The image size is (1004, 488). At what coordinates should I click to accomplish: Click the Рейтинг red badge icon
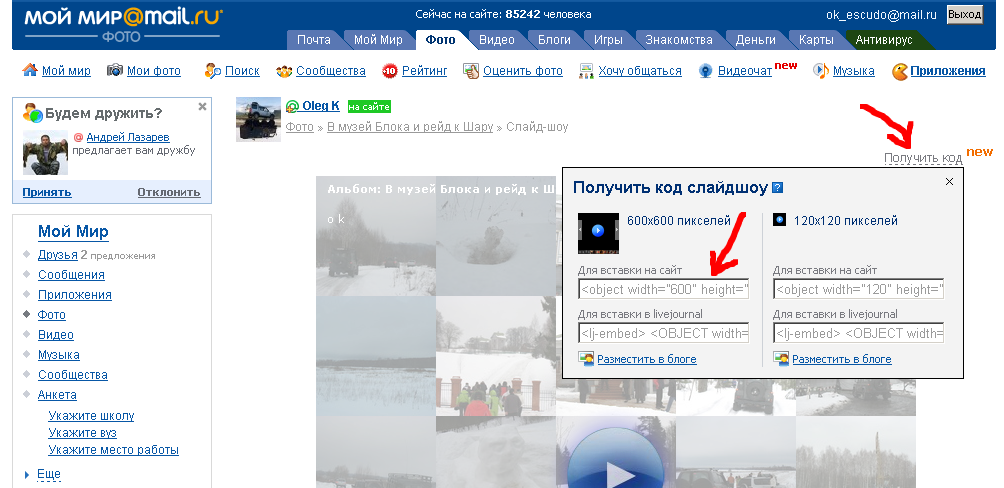click(x=390, y=71)
